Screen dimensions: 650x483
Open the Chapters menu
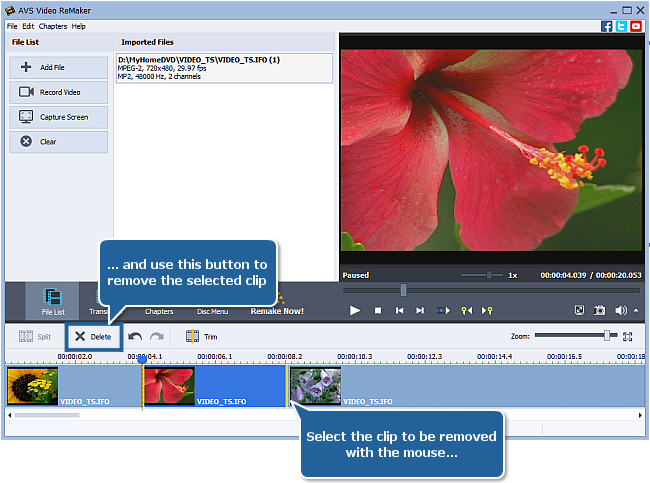coord(53,26)
